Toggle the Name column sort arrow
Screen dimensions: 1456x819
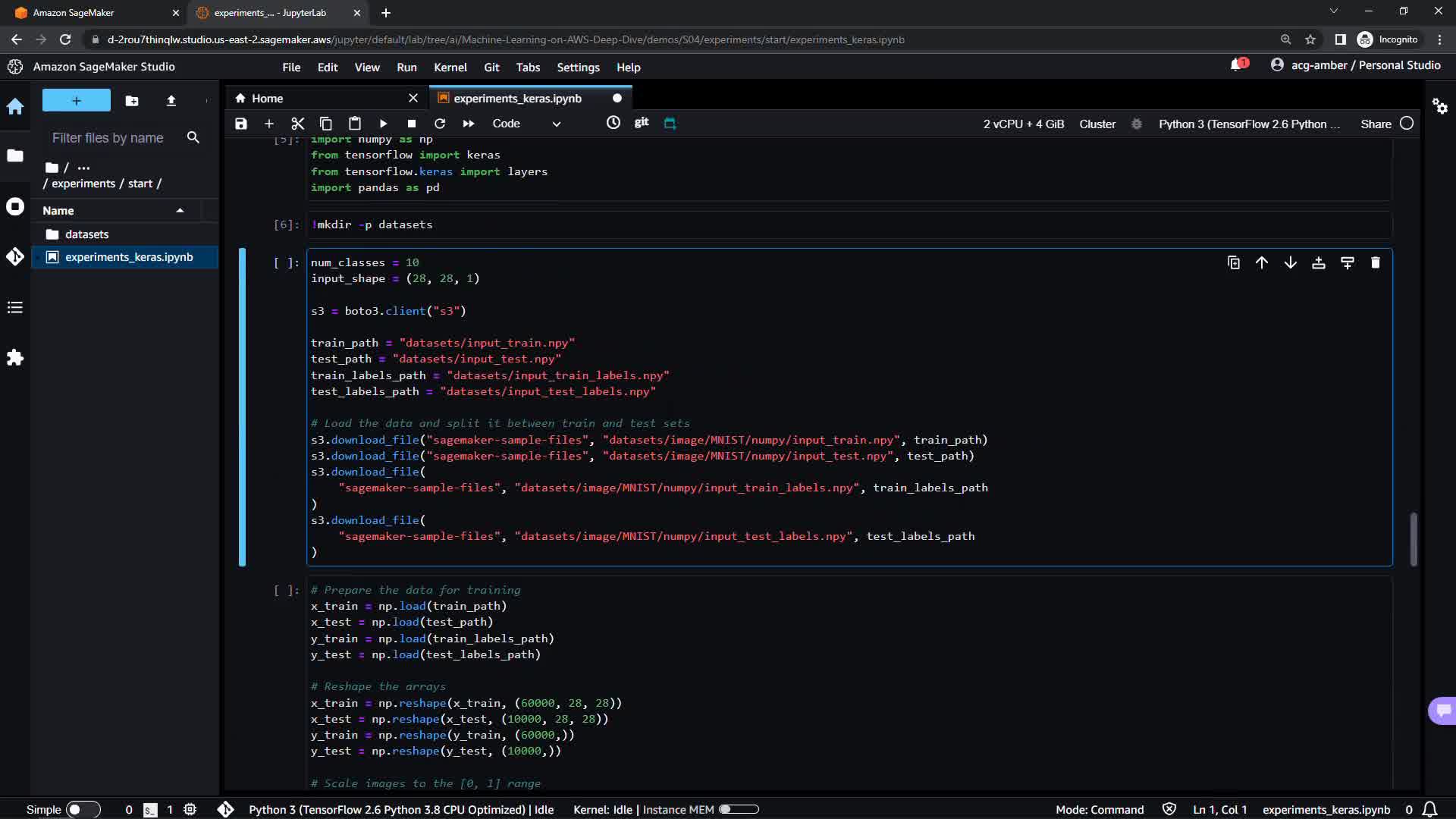pos(180,211)
